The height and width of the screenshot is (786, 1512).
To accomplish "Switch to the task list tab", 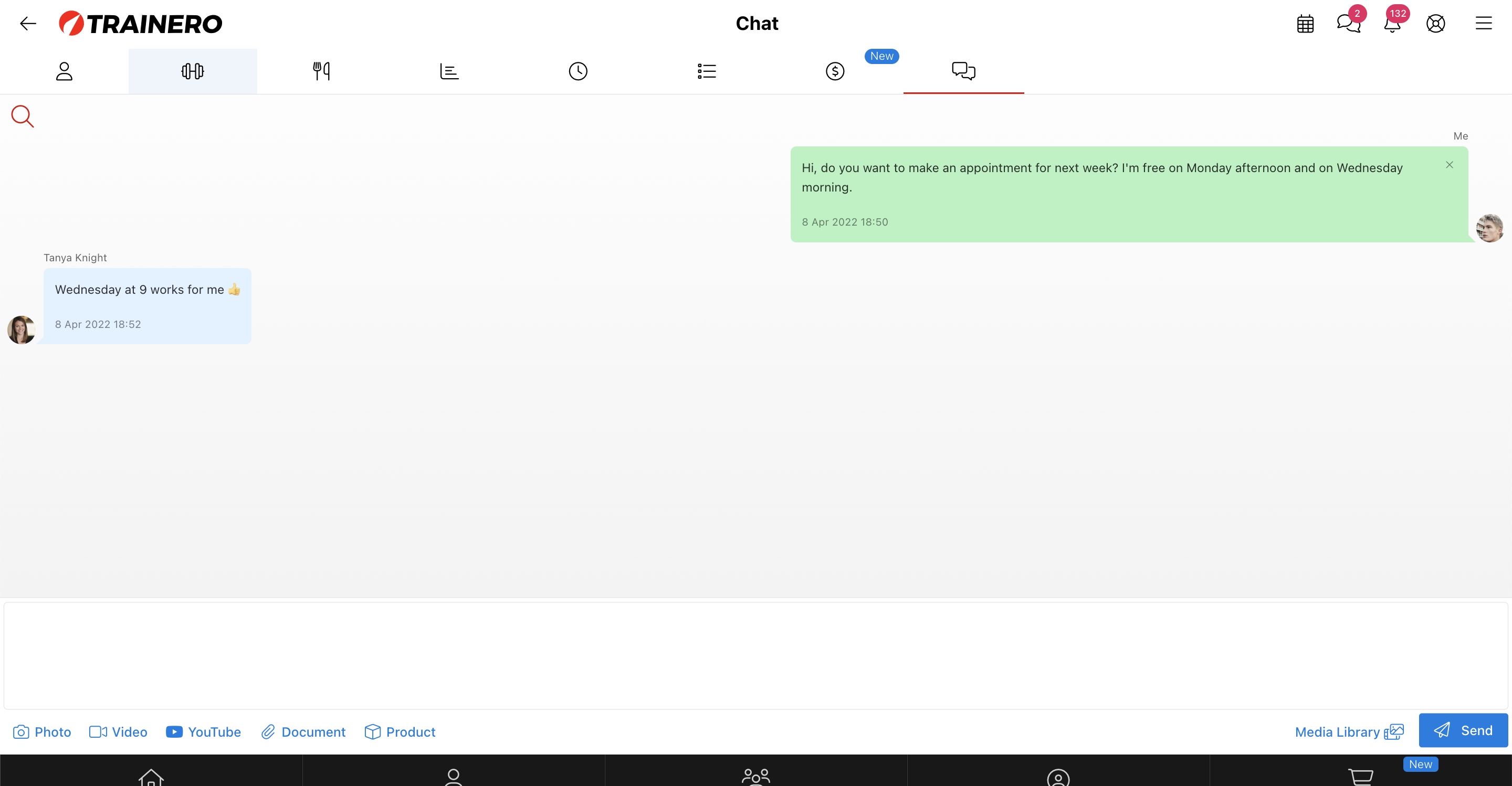I will point(707,71).
